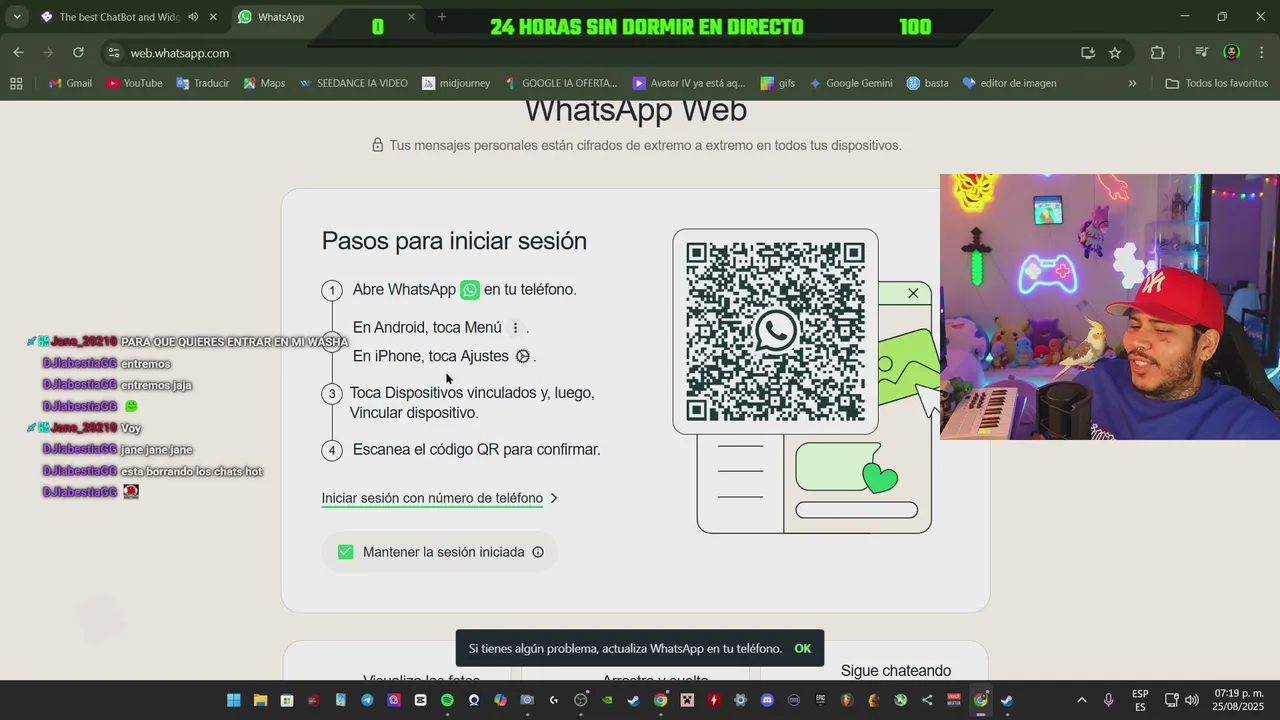Open the basta bookmark
This screenshot has height=720, width=1280.
(x=927, y=83)
